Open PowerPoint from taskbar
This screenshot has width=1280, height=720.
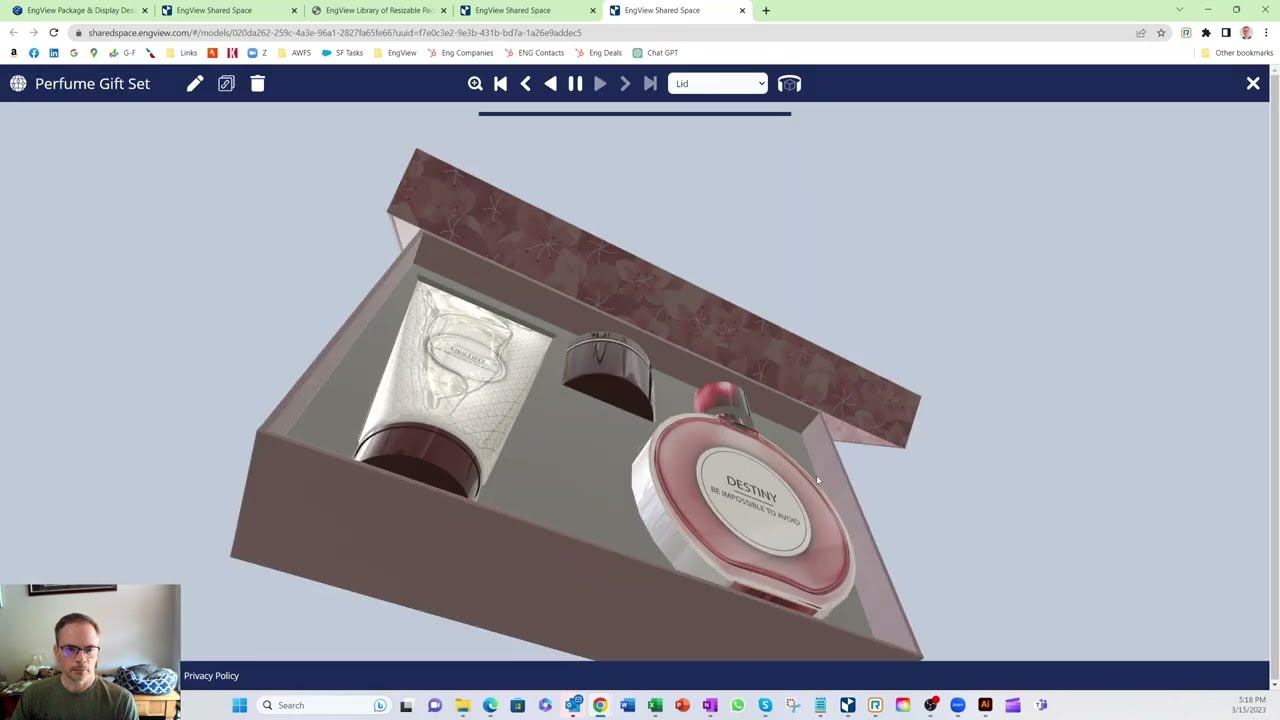pyautogui.click(x=682, y=705)
